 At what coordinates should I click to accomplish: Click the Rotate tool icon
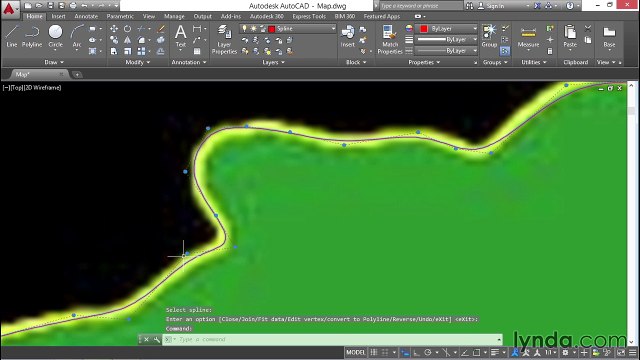(127, 29)
